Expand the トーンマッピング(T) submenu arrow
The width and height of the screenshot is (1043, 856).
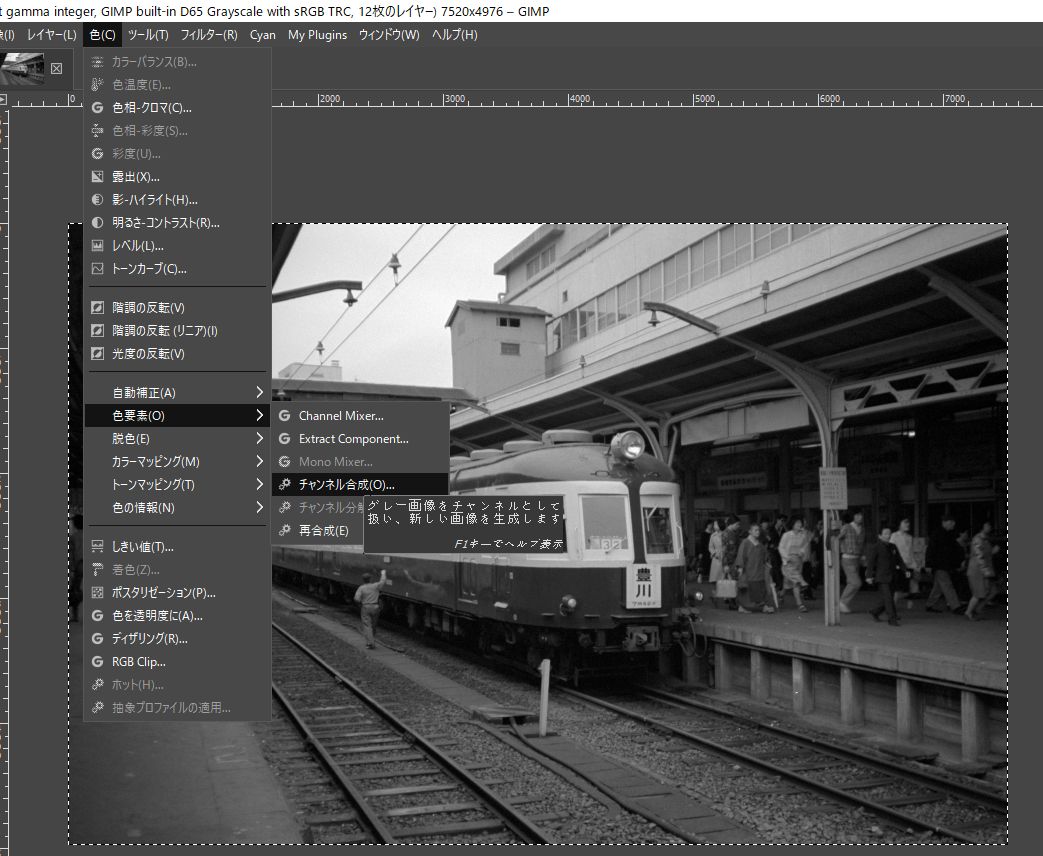point(259,484)
